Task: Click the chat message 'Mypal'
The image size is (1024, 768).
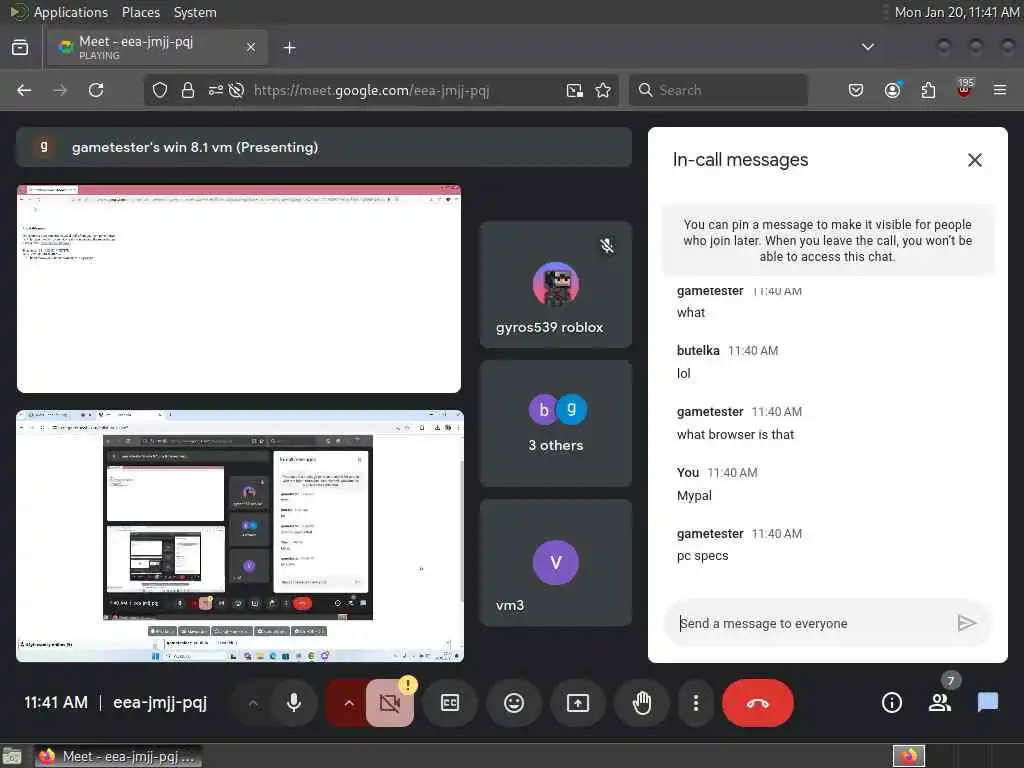Action: [x=694, y=496]
